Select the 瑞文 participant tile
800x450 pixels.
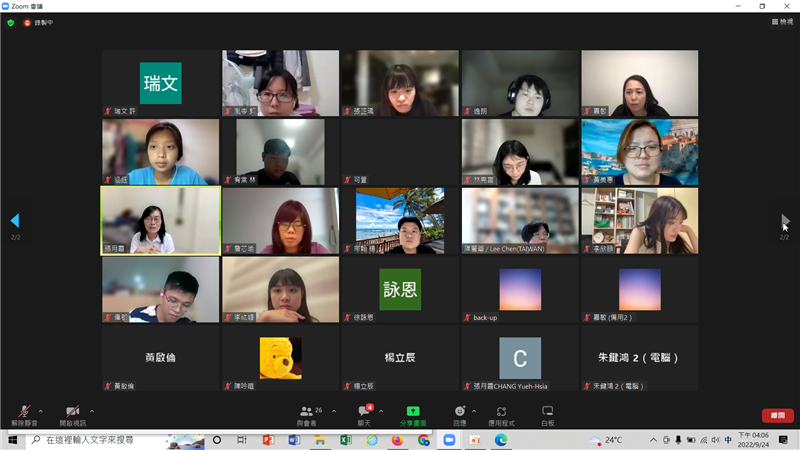160,84
